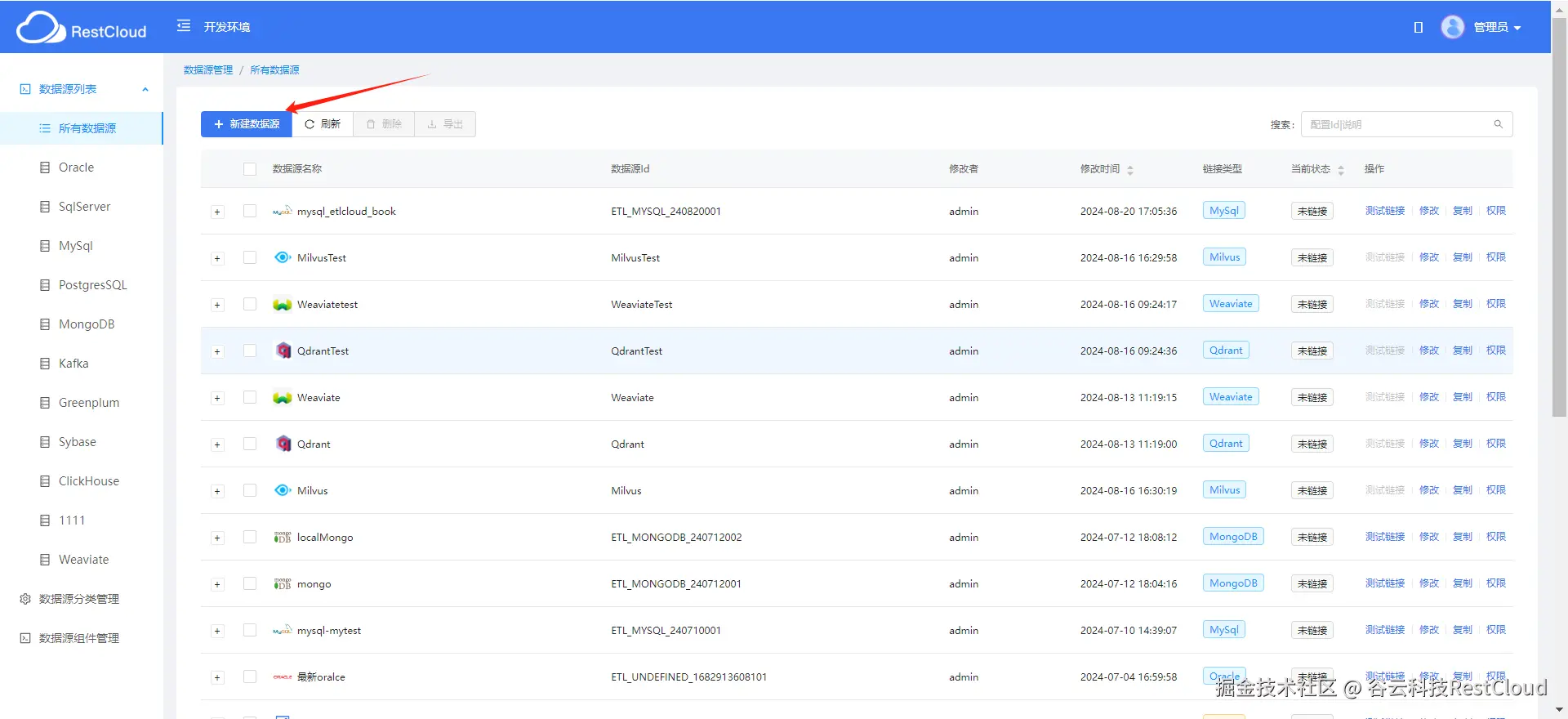Open ClickHouse in the sidebar
The width and height of the screenshot is (1568, 719).
pos(82,481)
